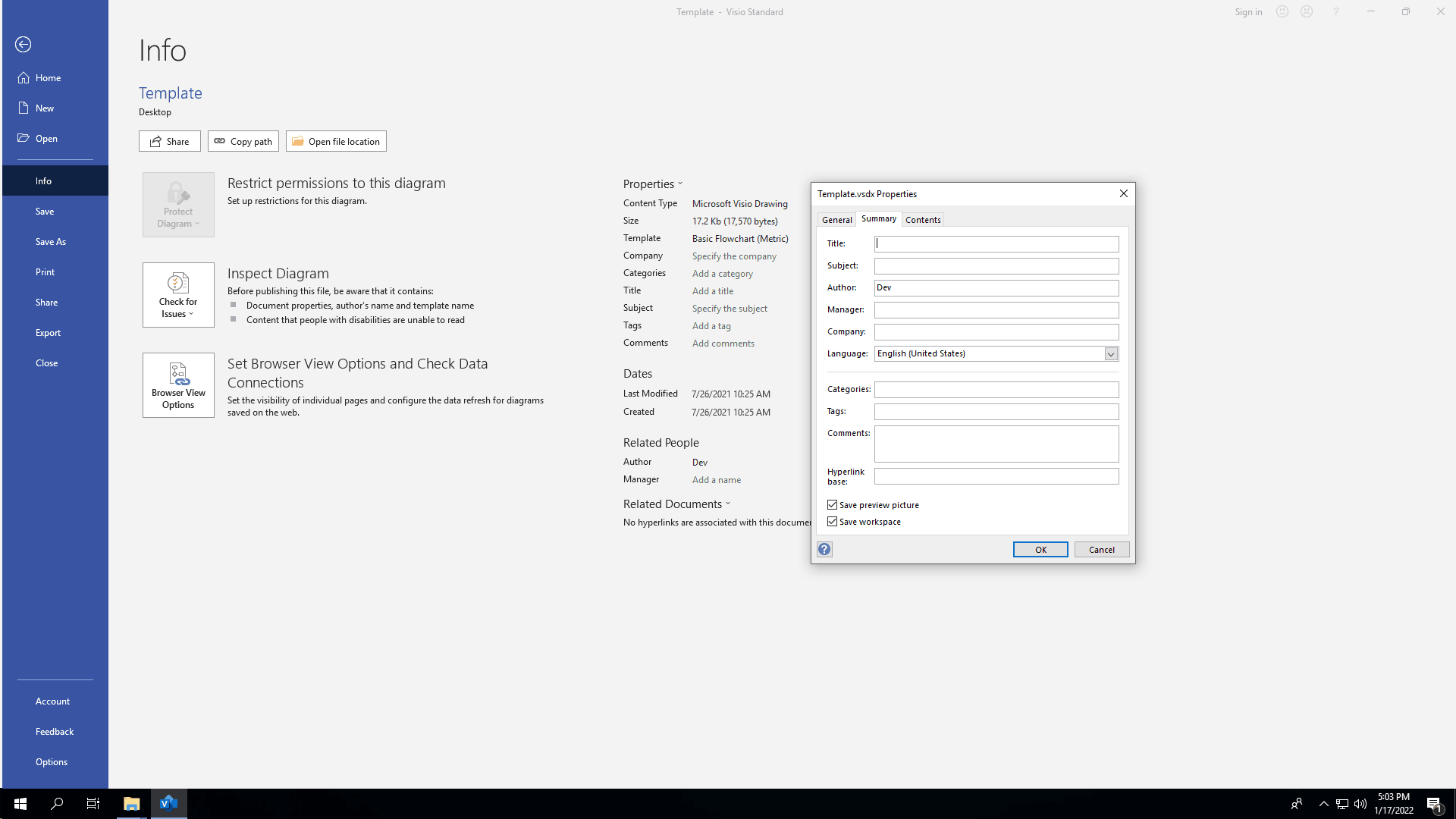The height and width of the screenshot is (819, 1456).
Task: Select the Language dropdown
Action: (x=1110, y=353)
